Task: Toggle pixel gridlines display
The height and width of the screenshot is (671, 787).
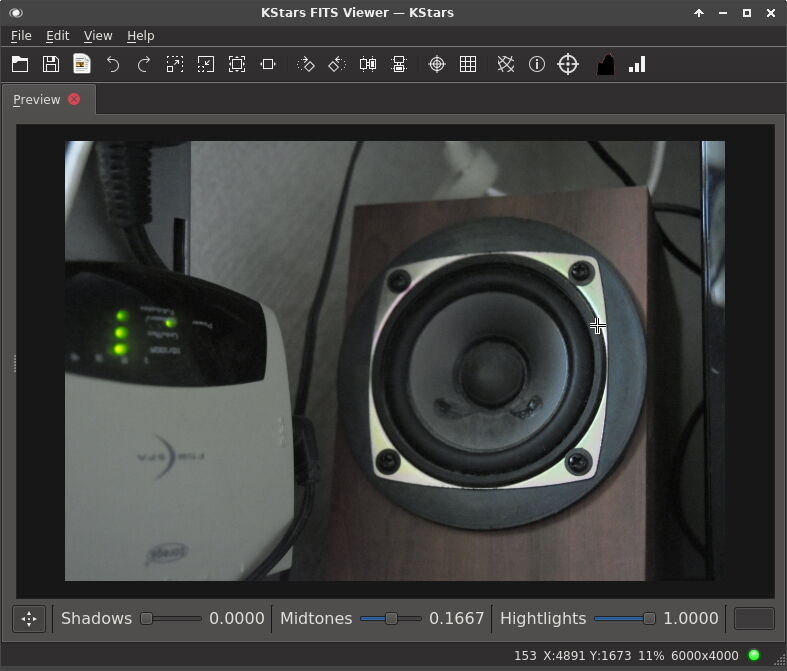Action: coord(468,64)
